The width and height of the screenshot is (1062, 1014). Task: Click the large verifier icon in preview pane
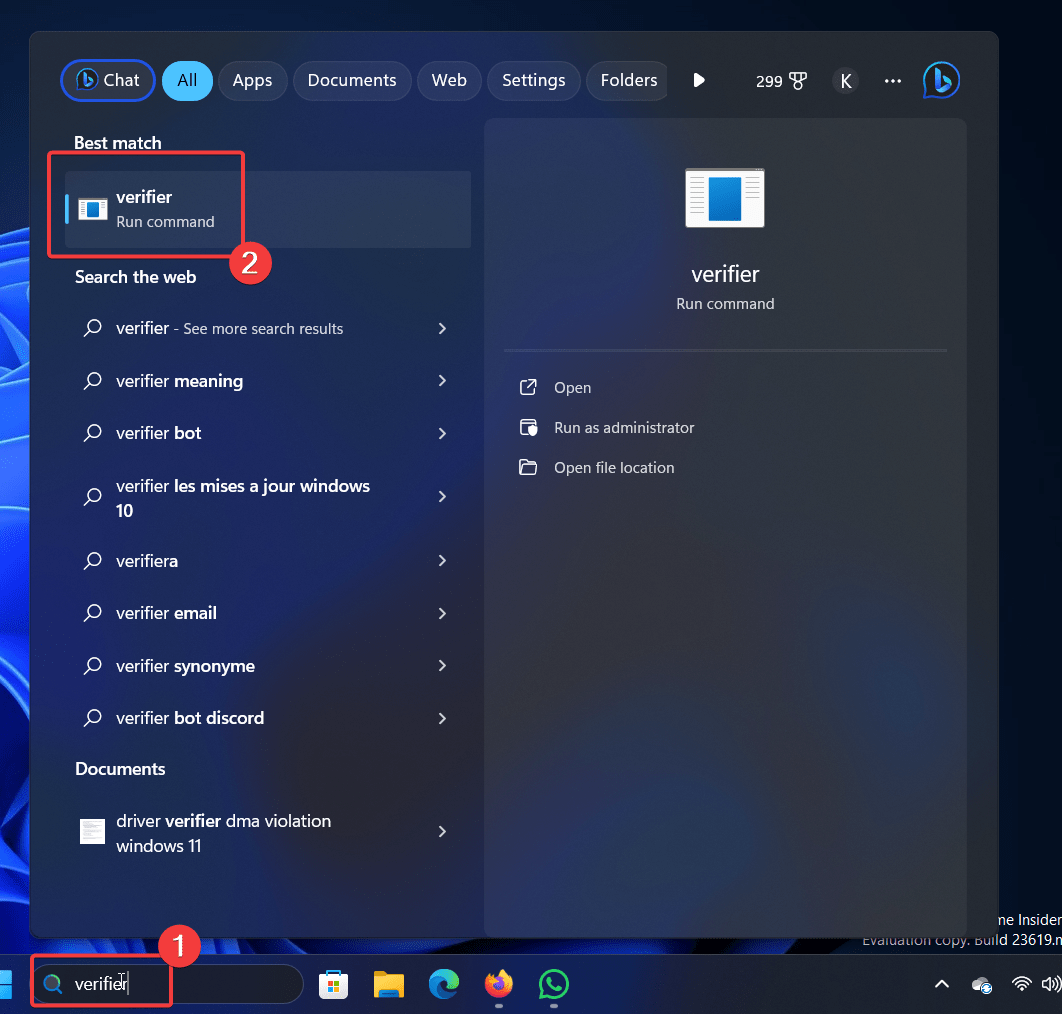pos(724,198)
